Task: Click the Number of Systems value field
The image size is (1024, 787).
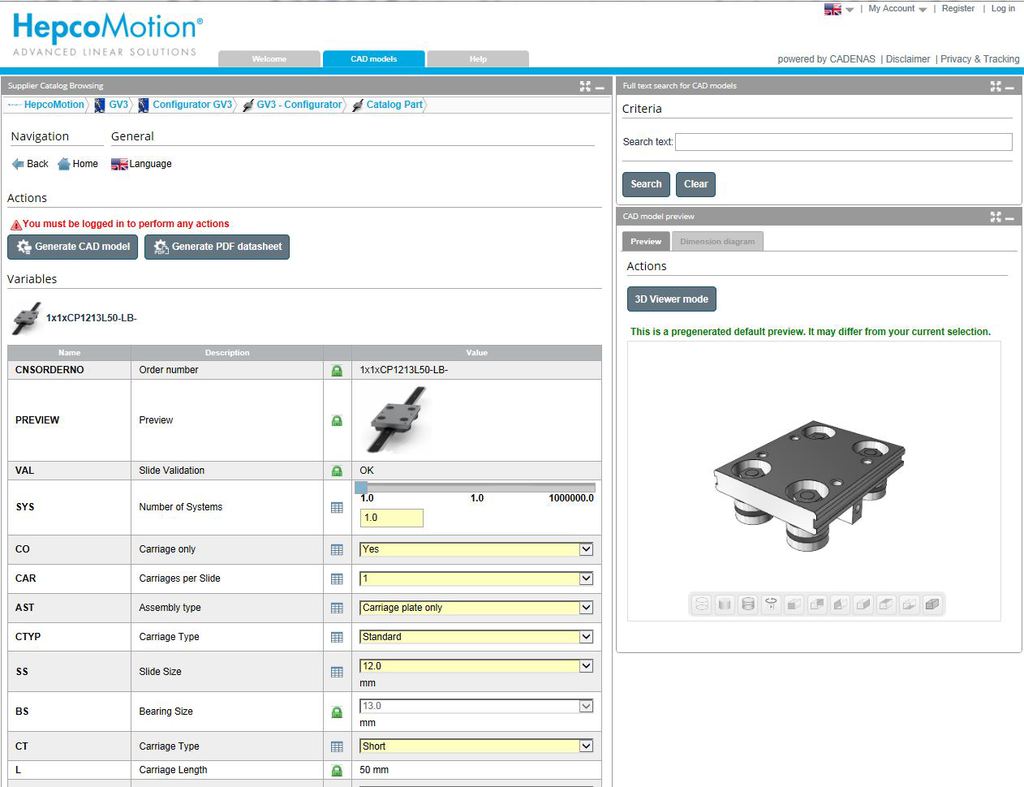Action: pyautogui.click(x=391, y=518)
